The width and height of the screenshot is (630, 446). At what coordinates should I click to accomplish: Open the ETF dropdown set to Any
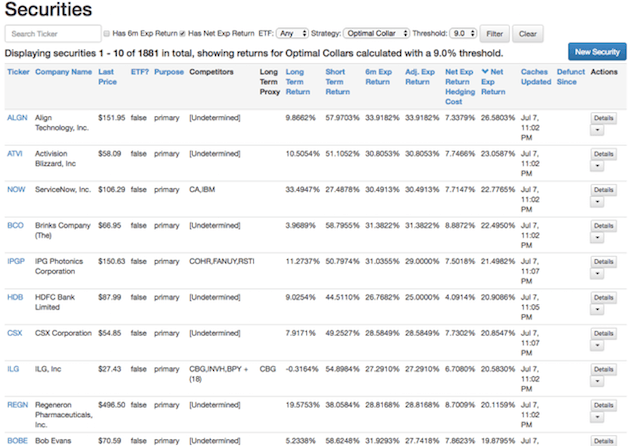click(x=295, y=34)
